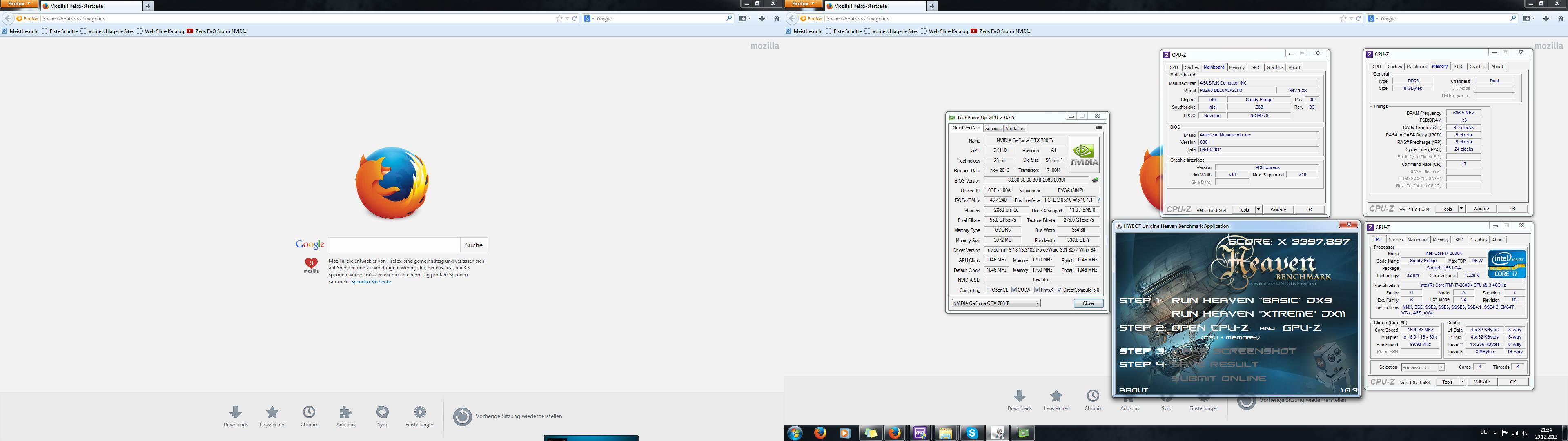Open orange Firefox menu button in right window

pos(803,4)
